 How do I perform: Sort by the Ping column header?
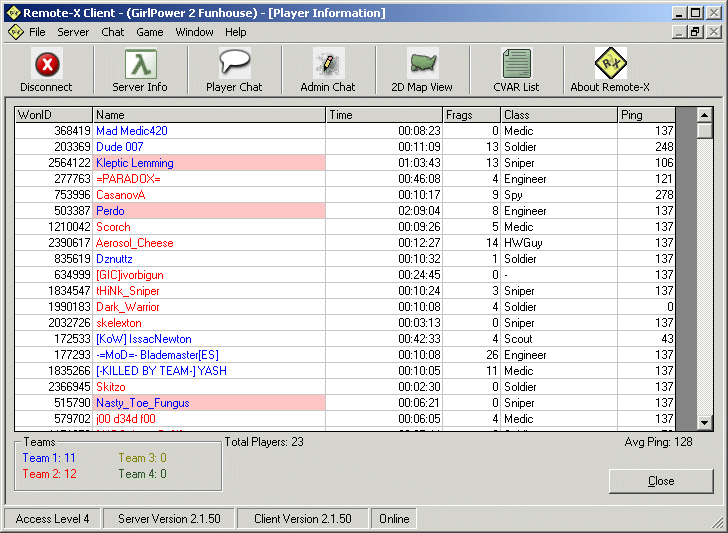coord(646,115)
